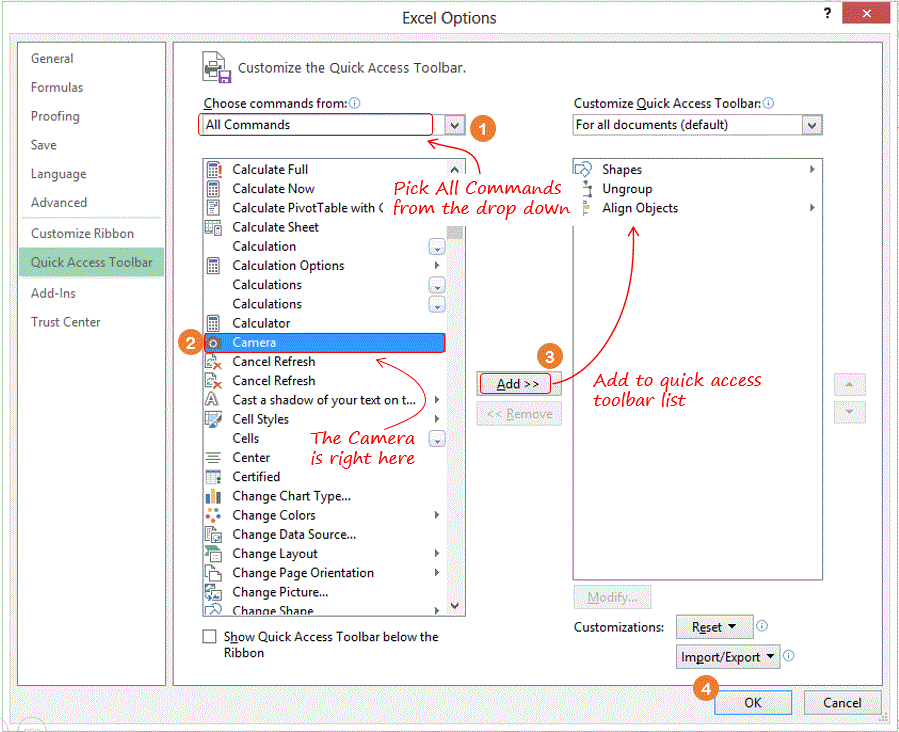Expand the Align Objects submenu arrow

[812, 208]
